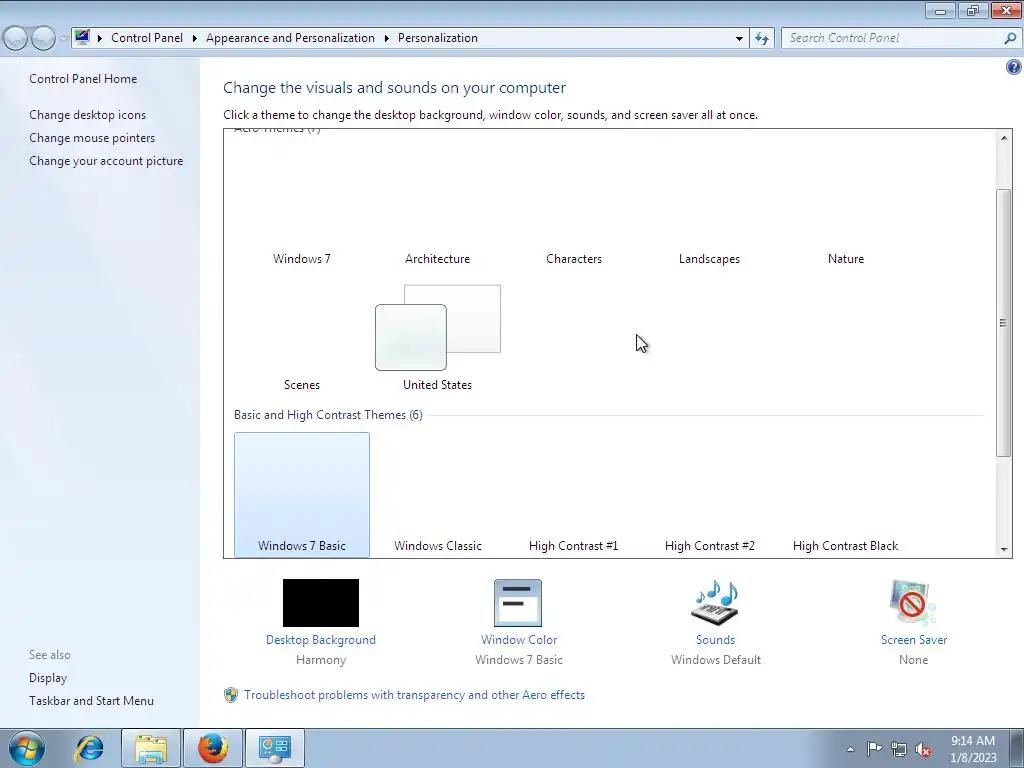Click the theme list scrollbar thumb
Image resolution: width=1024 pixels, height=768 pixels.
tap(1004, 323)
